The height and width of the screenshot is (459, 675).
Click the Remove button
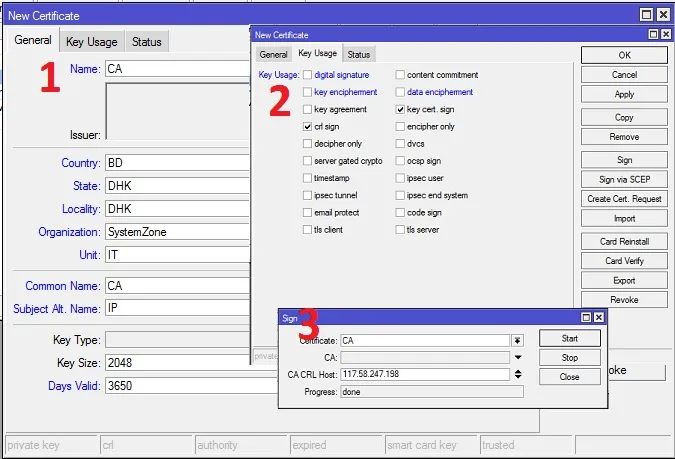point(624,137)
